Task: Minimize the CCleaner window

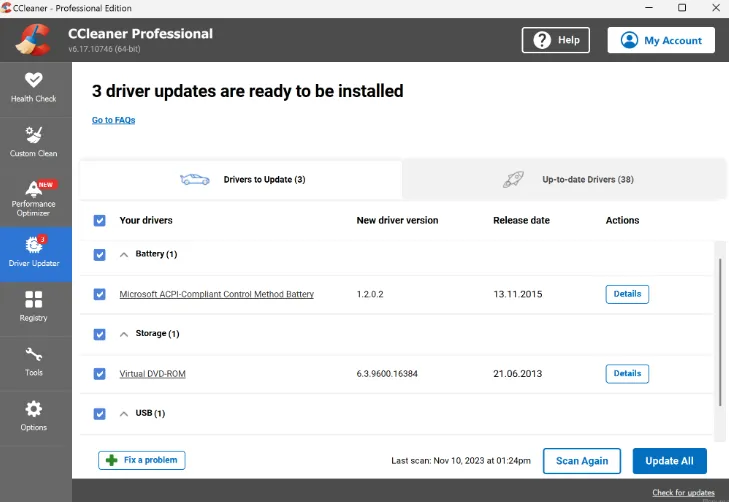Action: [649, 8]
